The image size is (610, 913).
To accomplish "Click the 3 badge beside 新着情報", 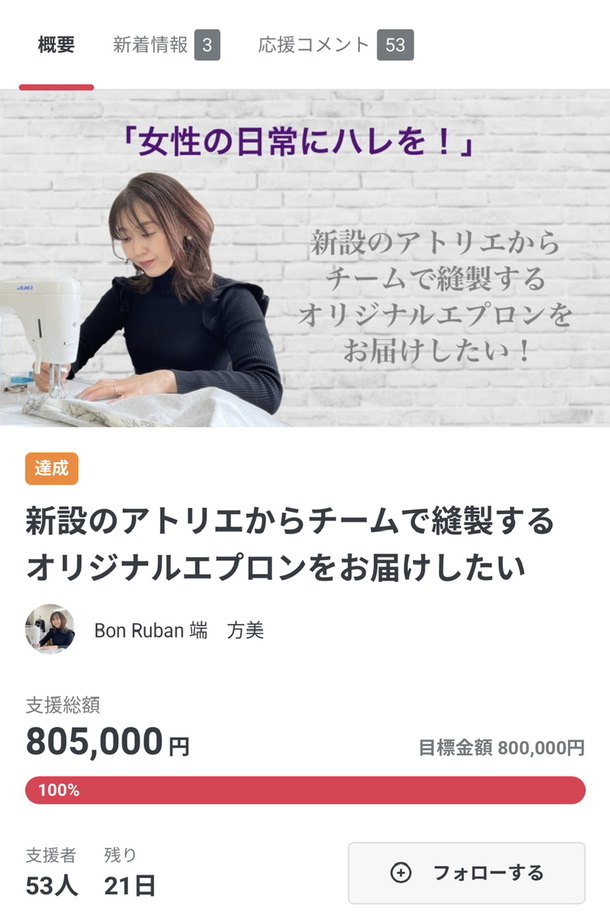I will 207,44.
